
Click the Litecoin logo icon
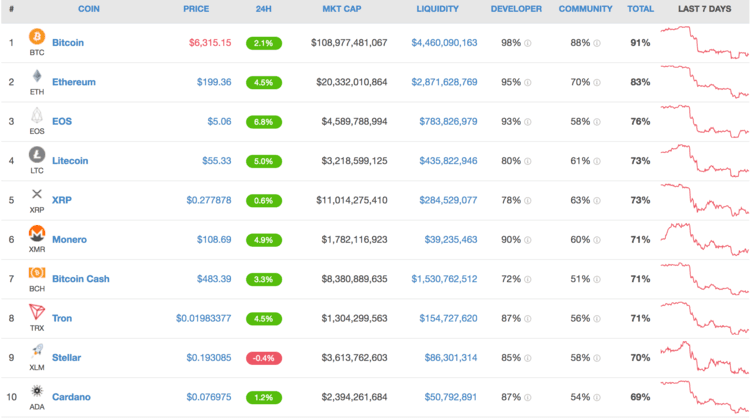[x=37, y=155]
